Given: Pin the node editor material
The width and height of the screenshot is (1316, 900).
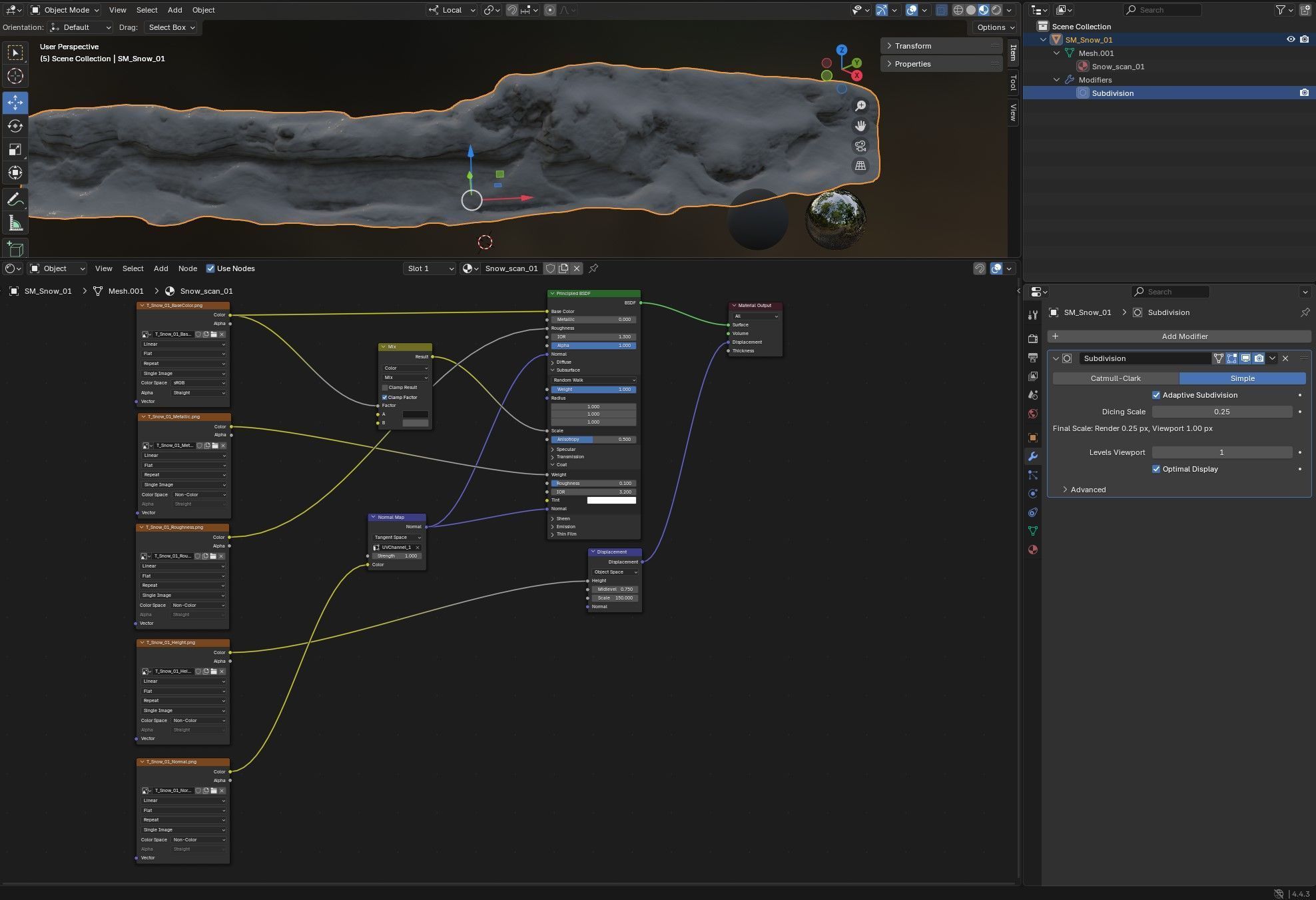Looking at the screenshot, I should pos(593,268).
